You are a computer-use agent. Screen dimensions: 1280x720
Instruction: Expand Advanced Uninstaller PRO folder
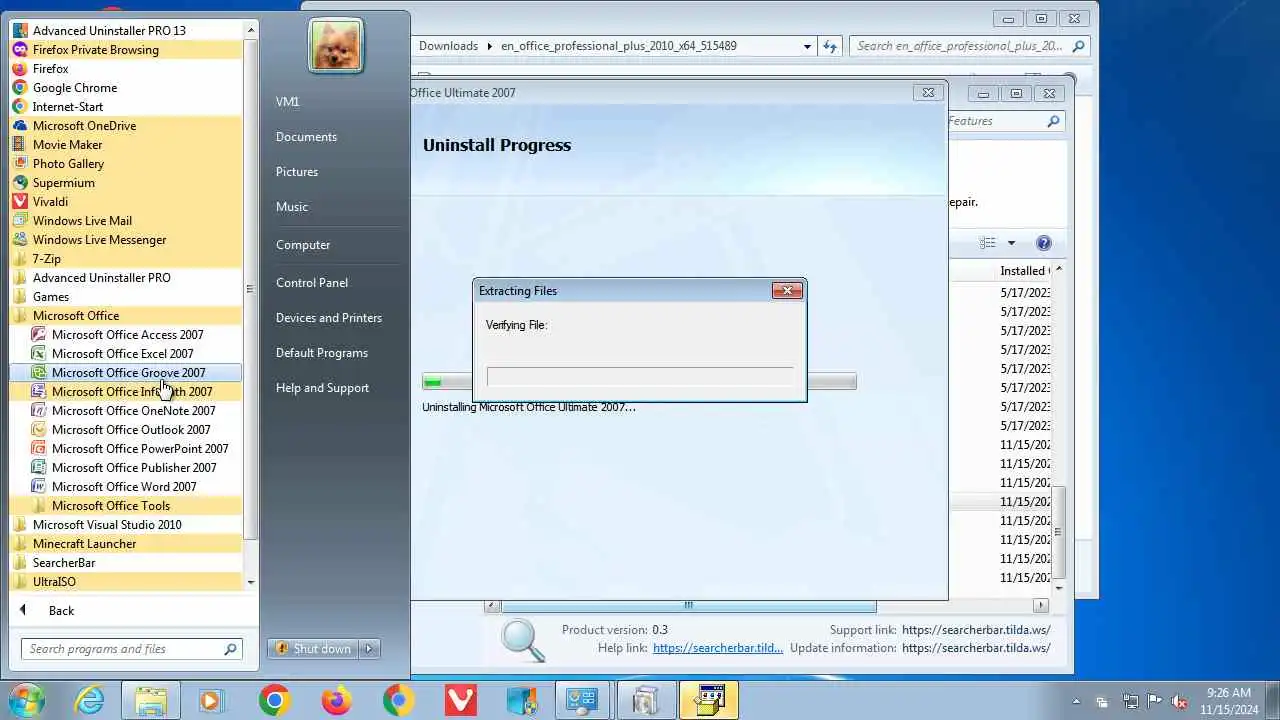pos(126,277)
